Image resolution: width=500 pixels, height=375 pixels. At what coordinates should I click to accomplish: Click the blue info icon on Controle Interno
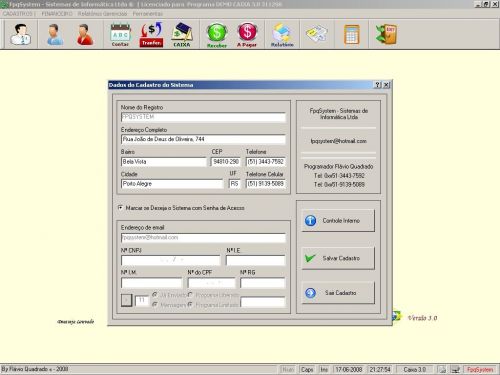310,220
